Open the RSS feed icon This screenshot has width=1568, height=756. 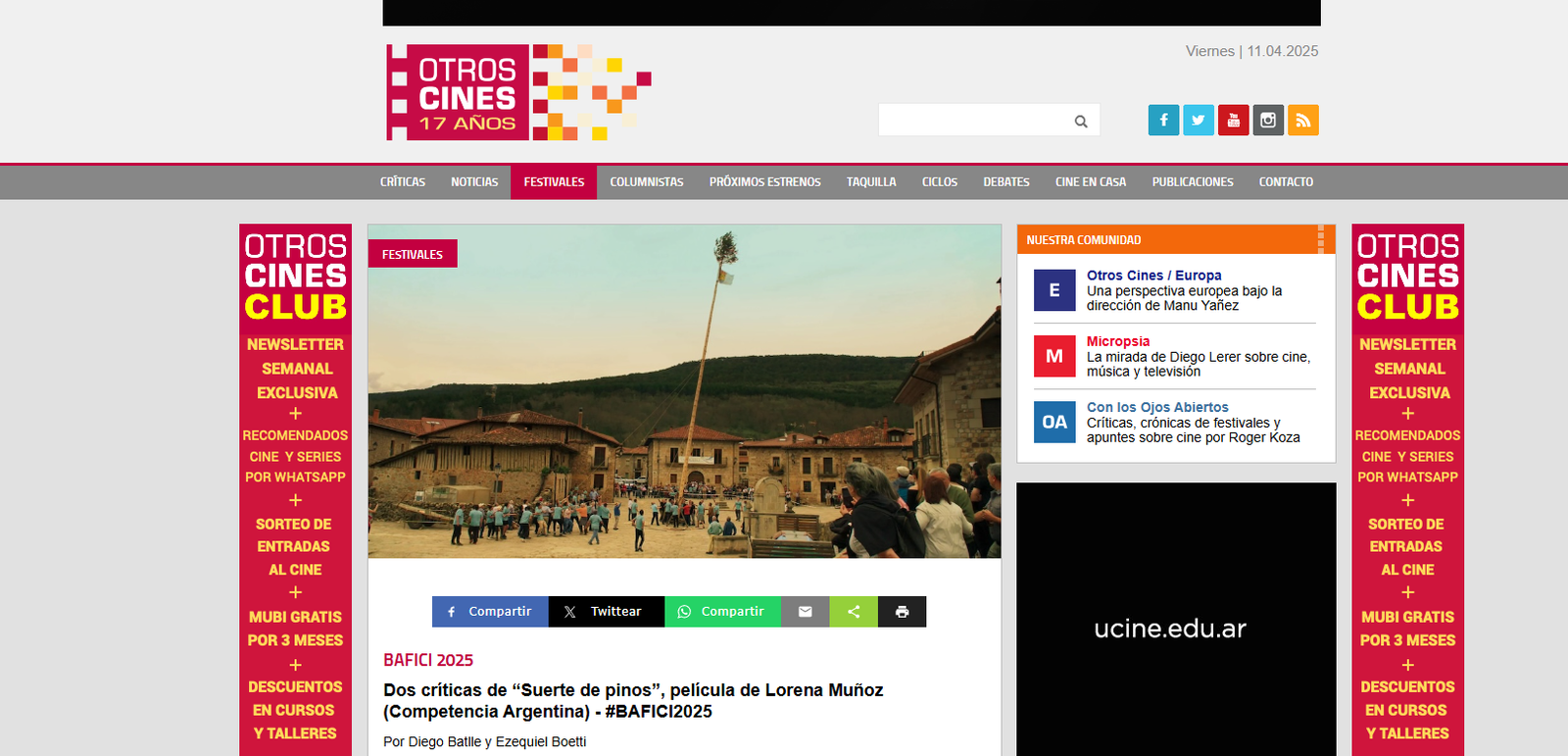point(1302,120)
